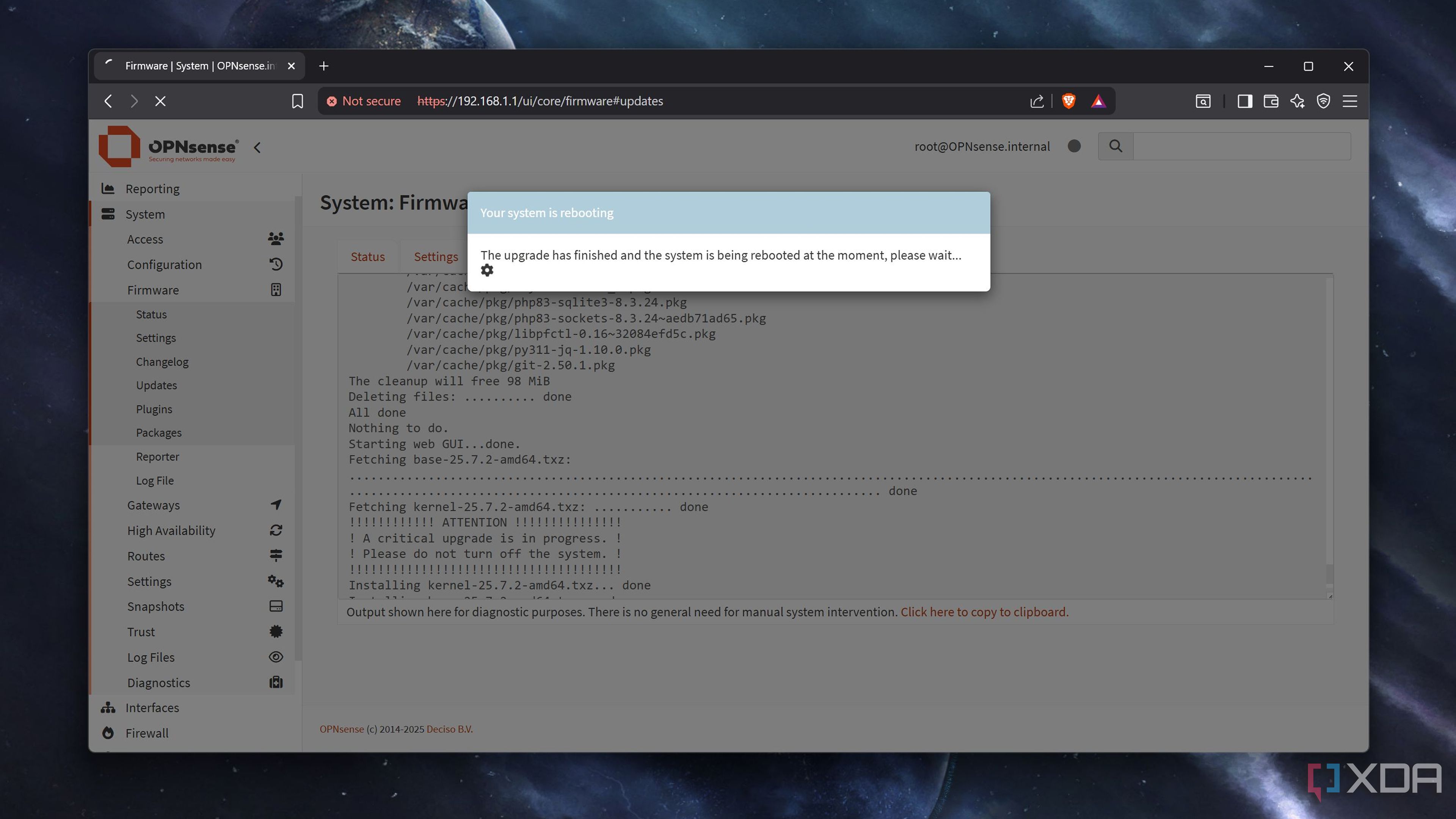The height and width of the screenshot is (819, 1456).
Task: Open Updates under Firmware
Action: coord(157,386)
